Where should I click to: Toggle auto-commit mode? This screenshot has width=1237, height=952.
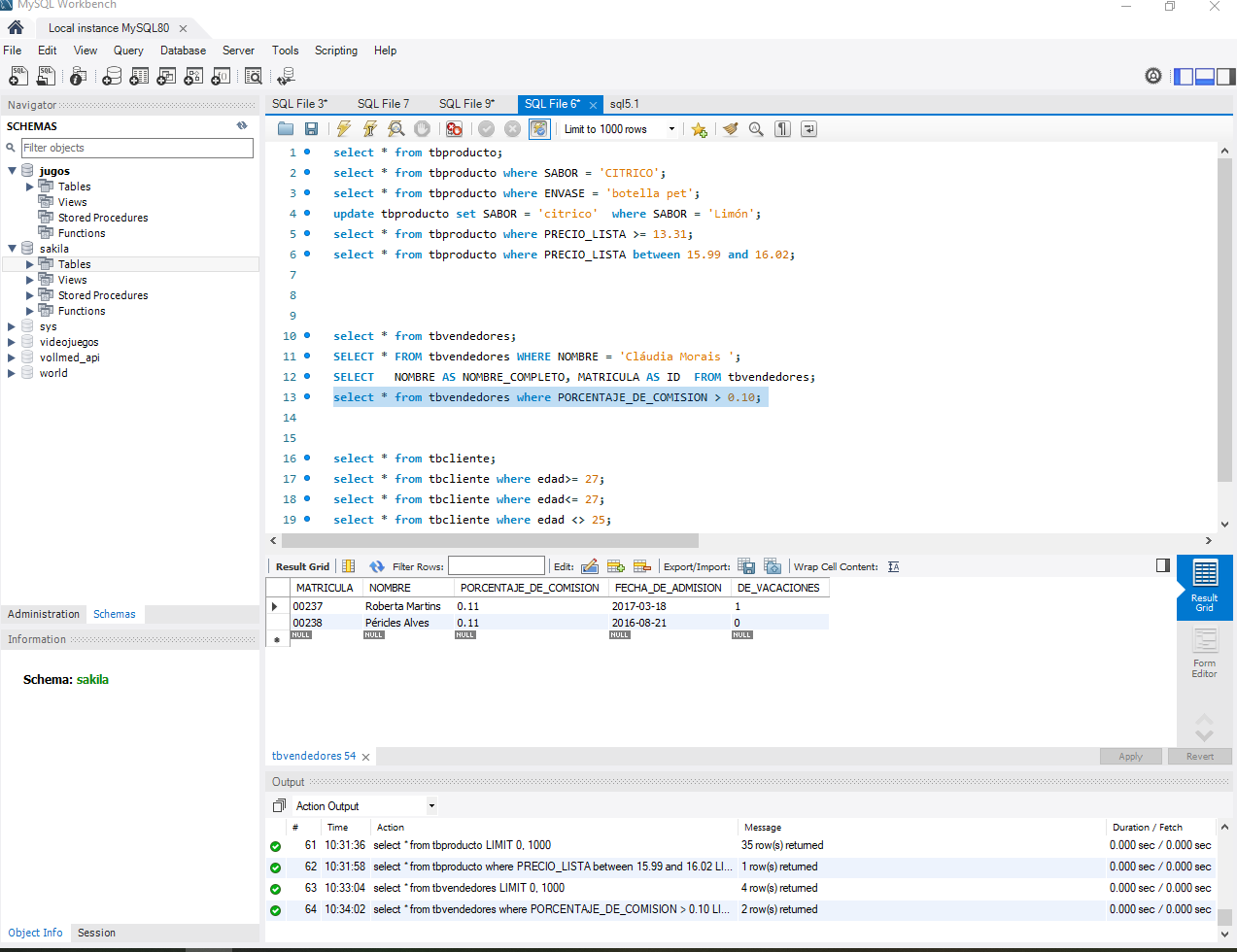(x=539, y=128)
